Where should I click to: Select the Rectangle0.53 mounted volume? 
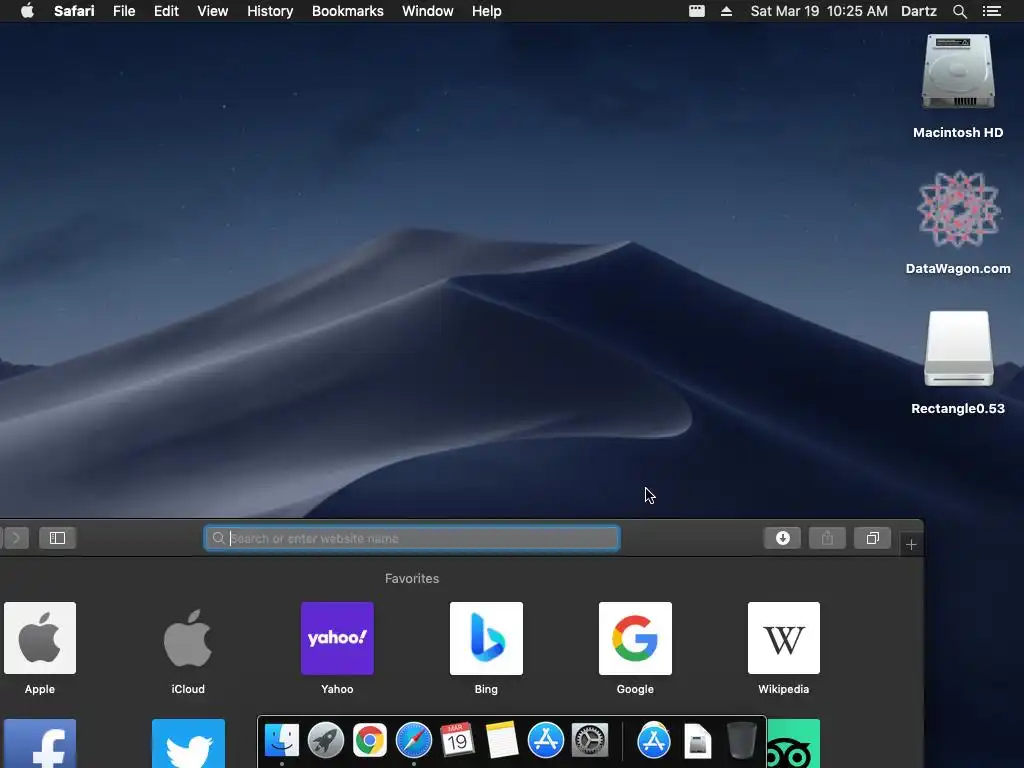tap(958, 349)
